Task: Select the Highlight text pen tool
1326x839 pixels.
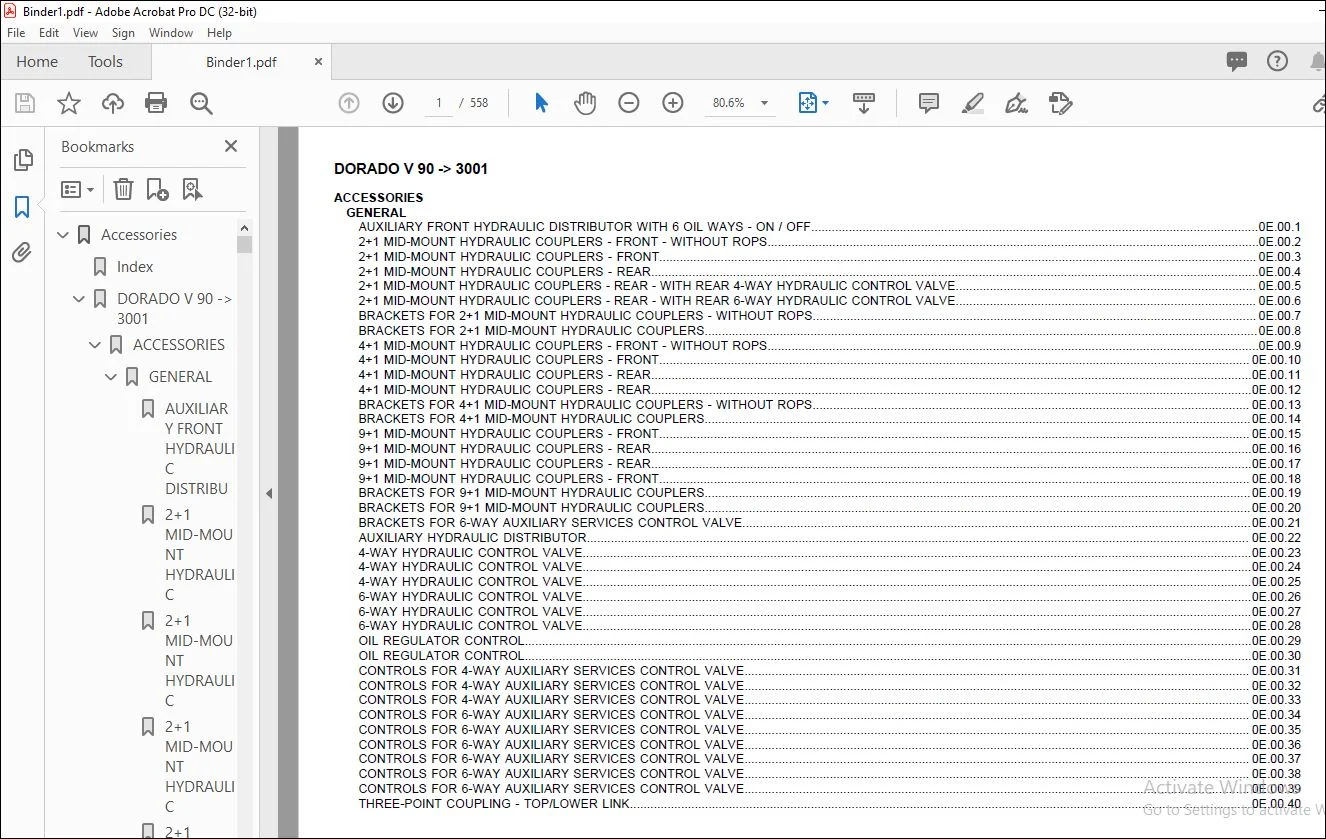Action: 973,103
